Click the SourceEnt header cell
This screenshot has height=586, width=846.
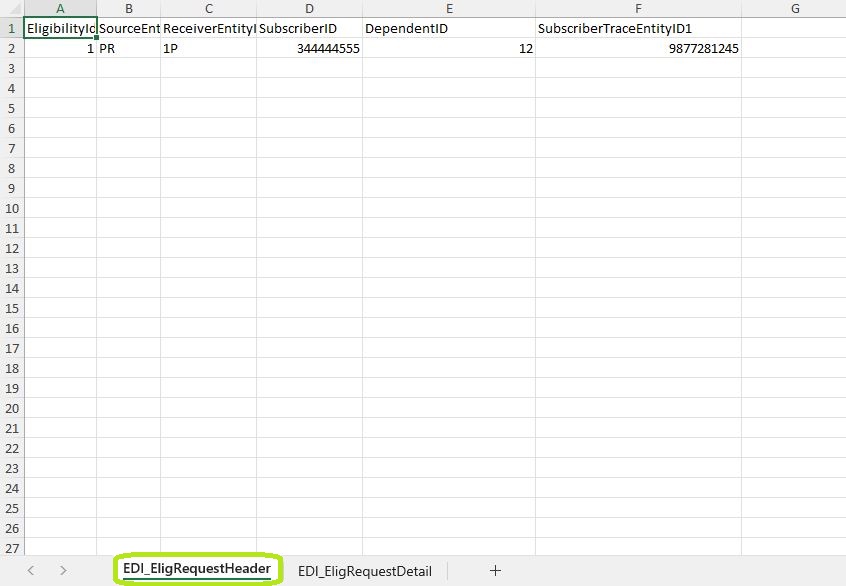128,28
